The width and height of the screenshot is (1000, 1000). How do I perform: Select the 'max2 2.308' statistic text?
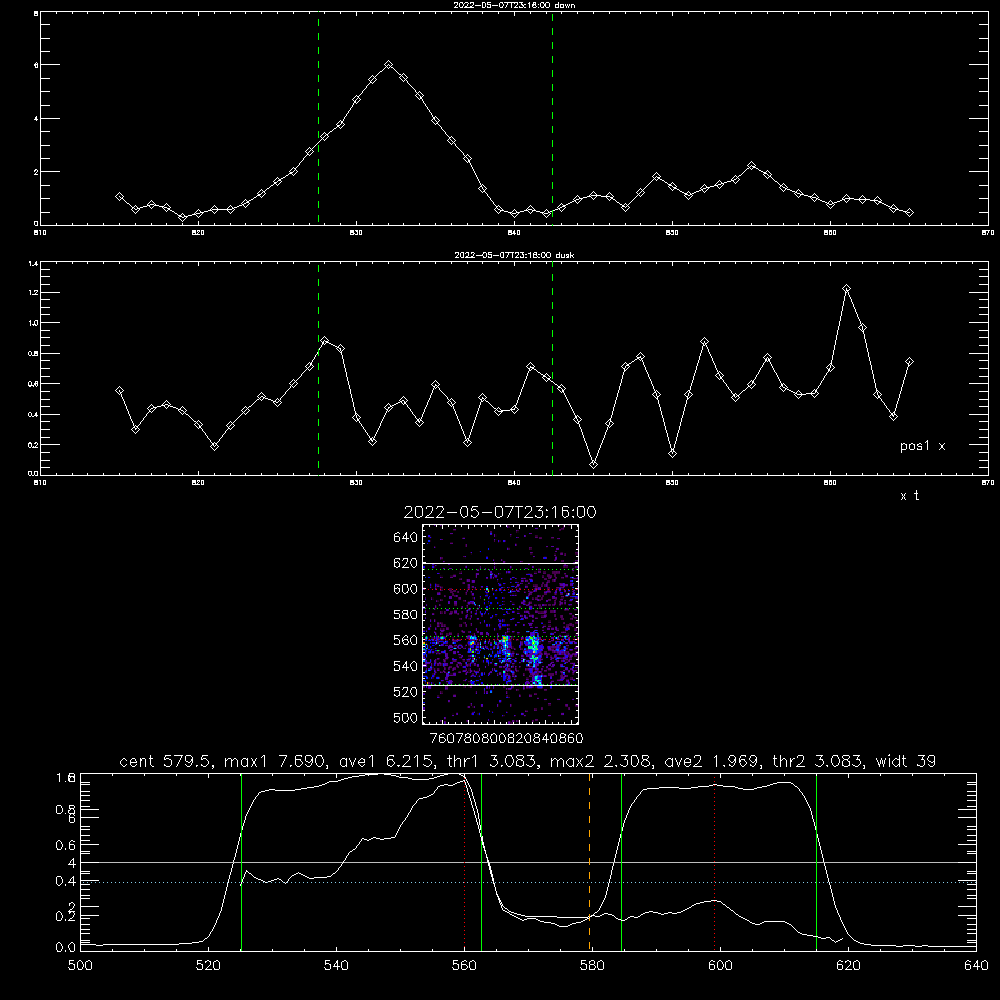(599, 761)
